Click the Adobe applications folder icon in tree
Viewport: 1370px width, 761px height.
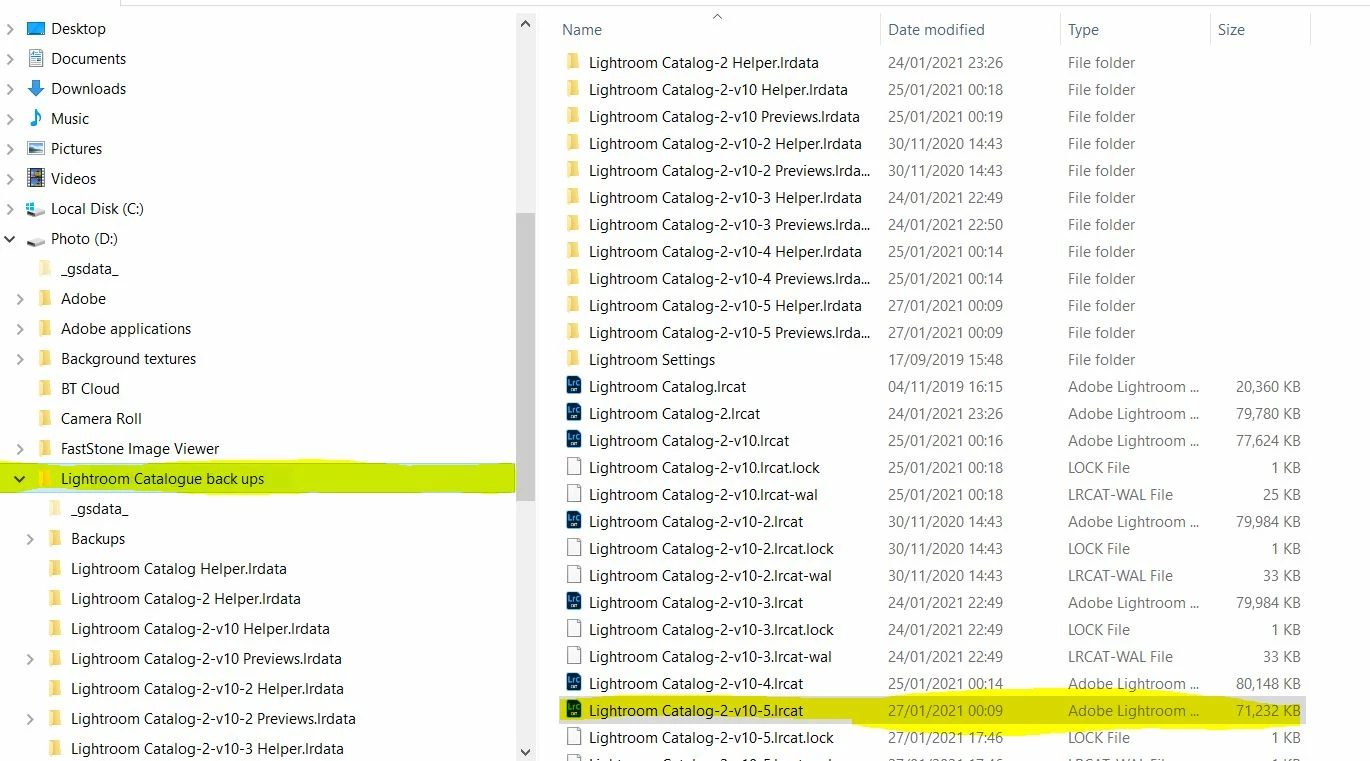[45, 328]
